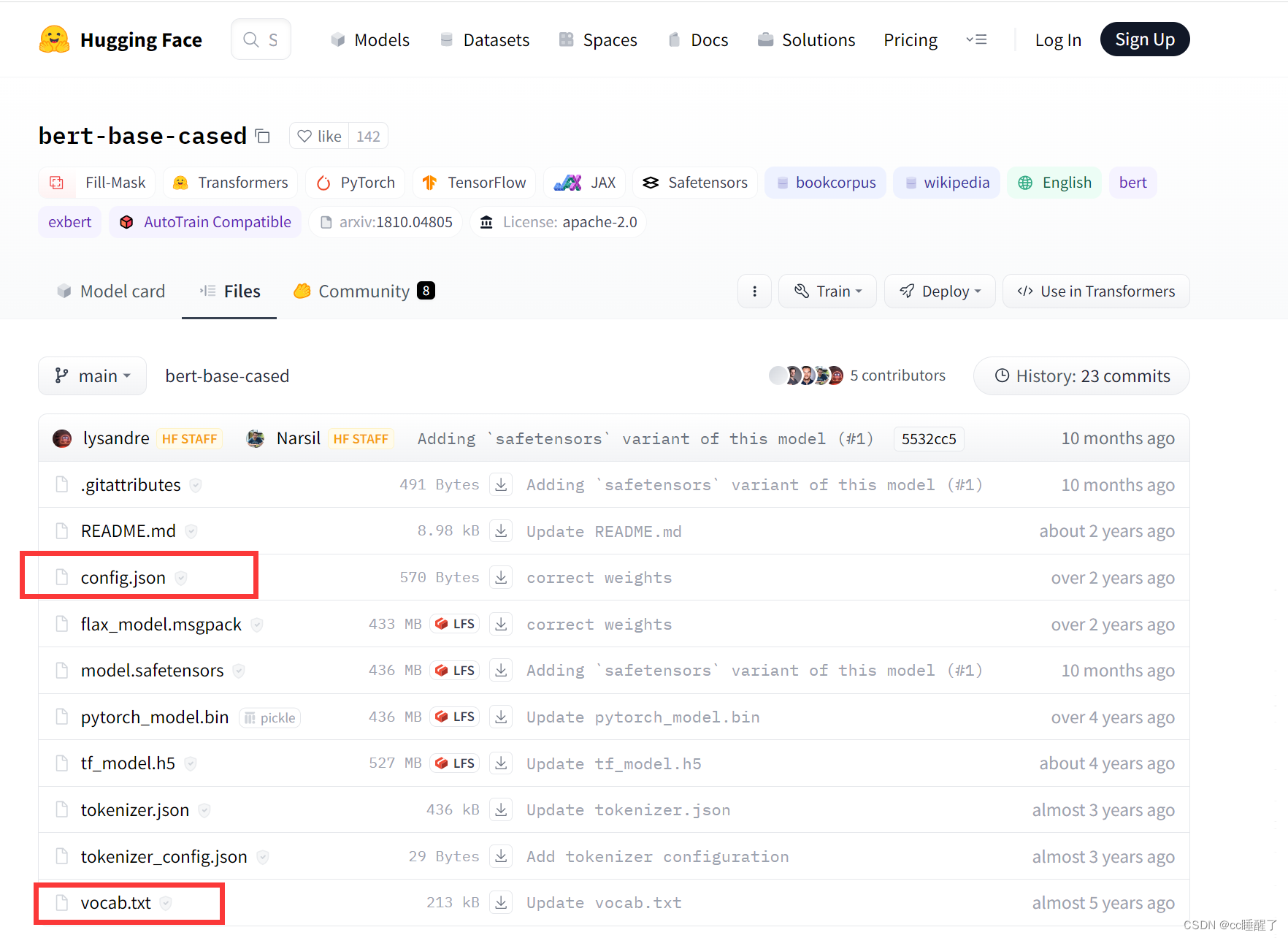
Task: Download vocab.txt file
Action: (x=501, y=902)
